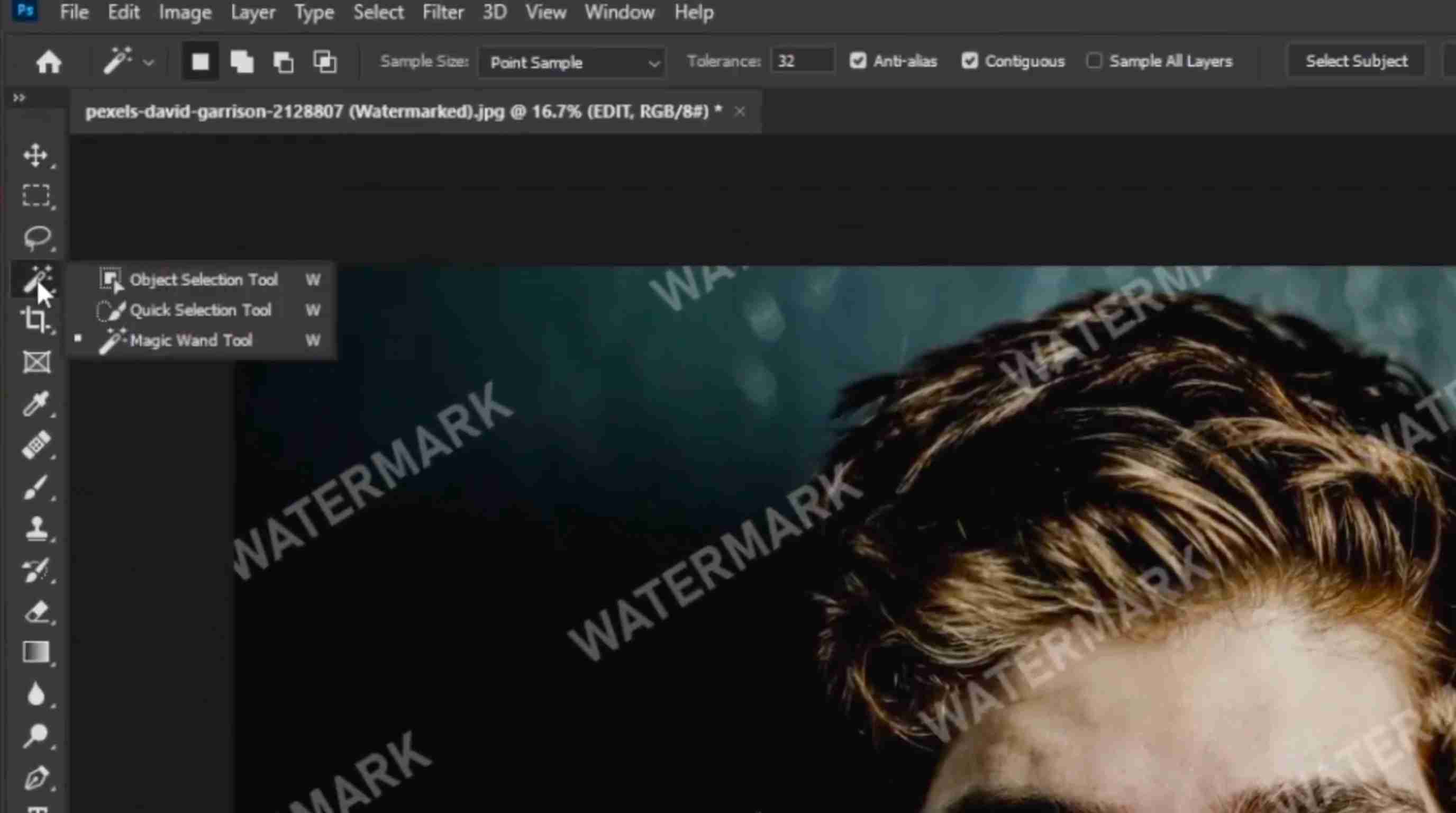Select the Move tool
The image size is (1456, 813).
coord(35,155)
